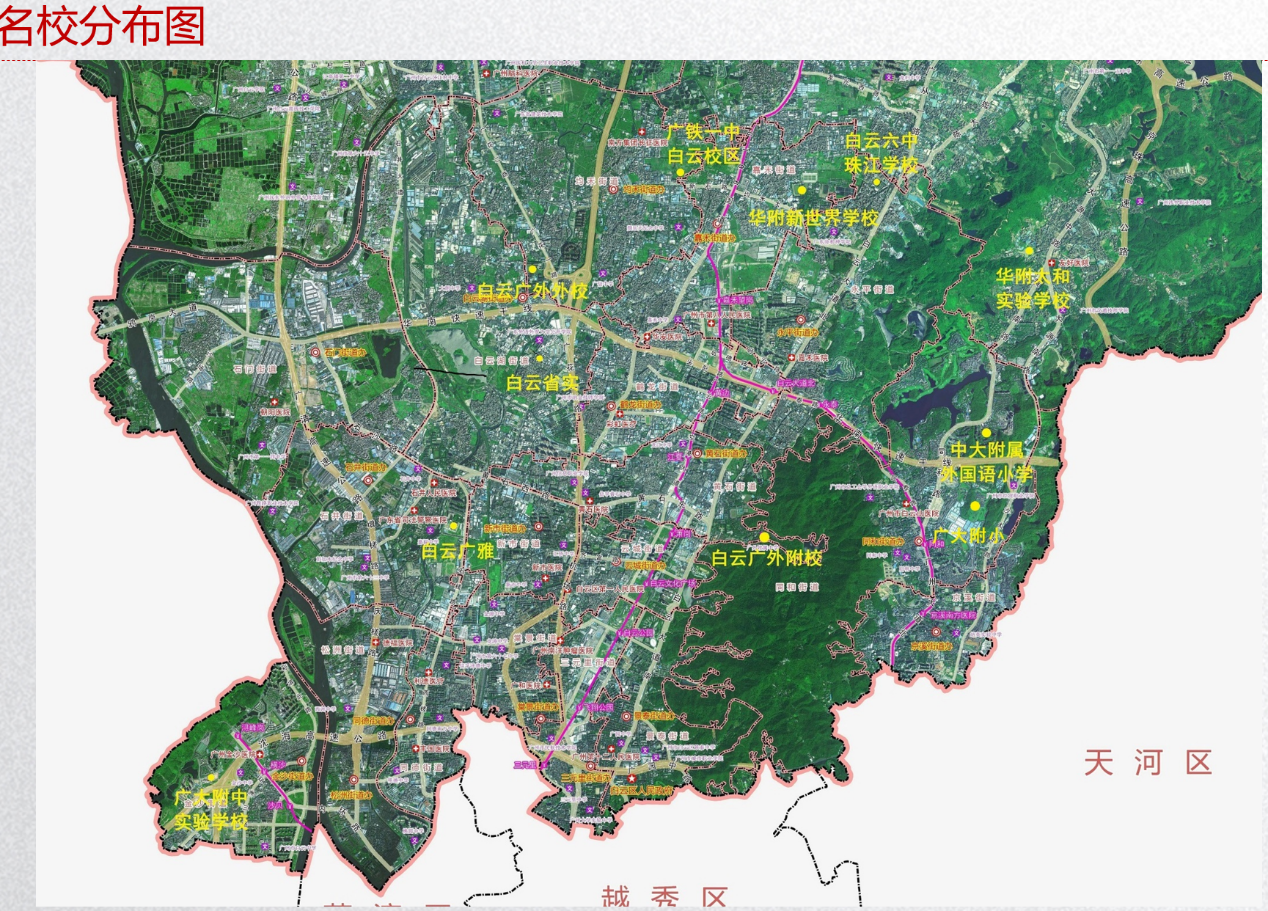
Task: Click the yellow dot below 白云六中珠江学校
Action: tap(876, 181)
